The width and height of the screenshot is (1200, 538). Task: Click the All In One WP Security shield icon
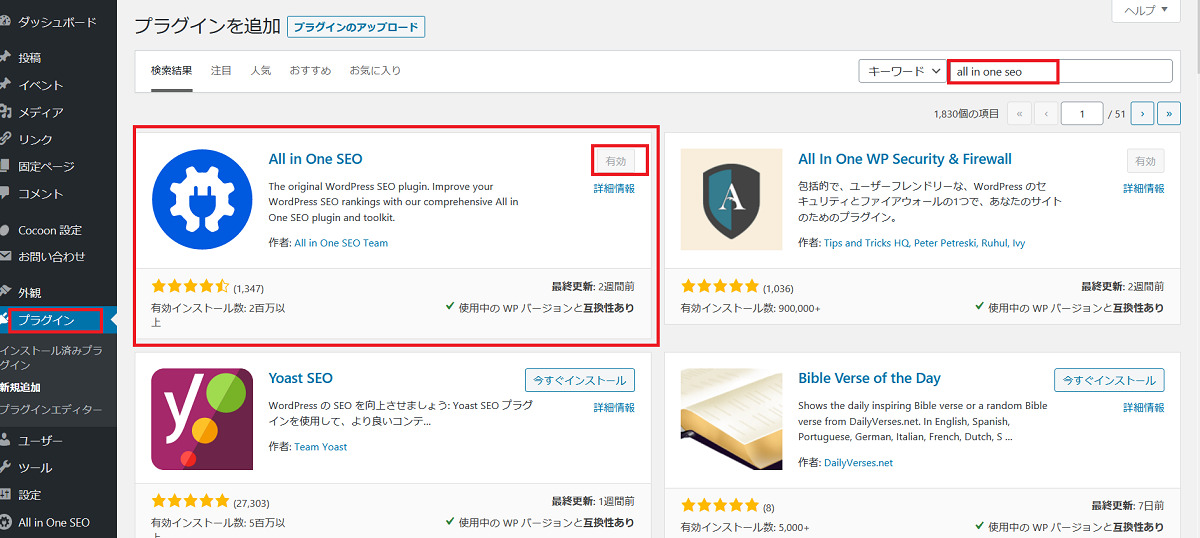click(x=731, y=199)
